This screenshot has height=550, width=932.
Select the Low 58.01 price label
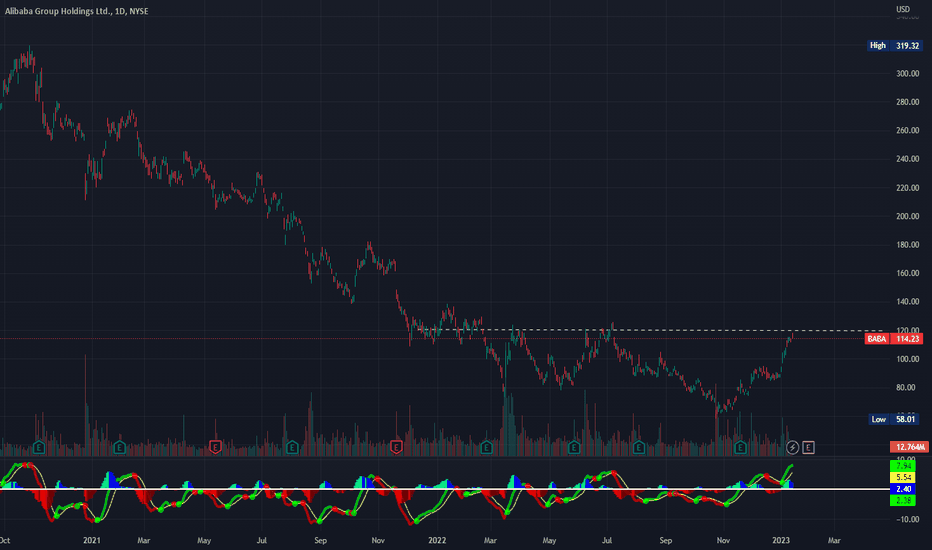tap(895, 419)
